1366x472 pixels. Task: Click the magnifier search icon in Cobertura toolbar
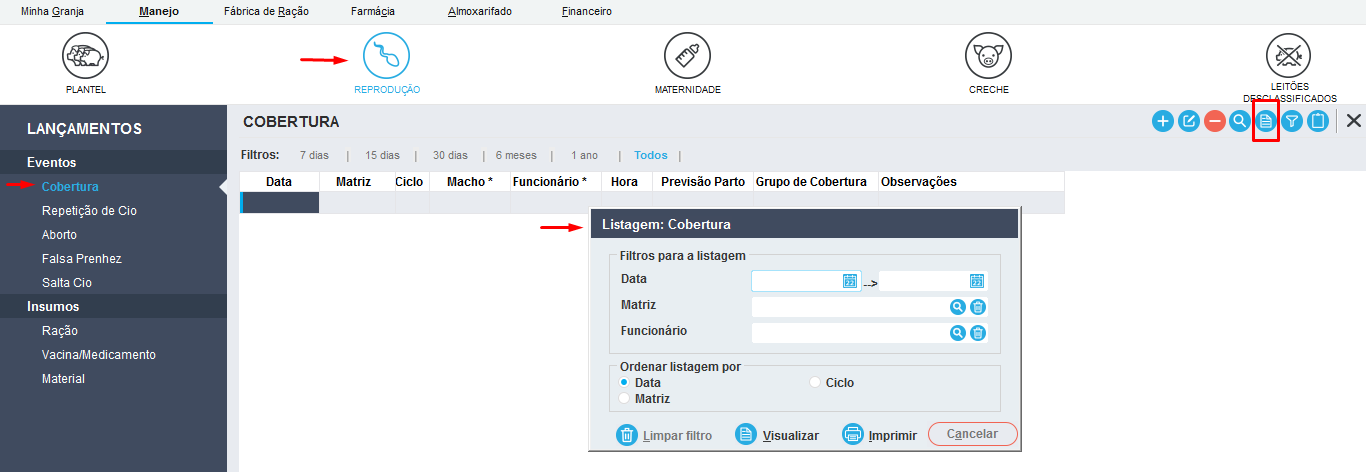1240,121
